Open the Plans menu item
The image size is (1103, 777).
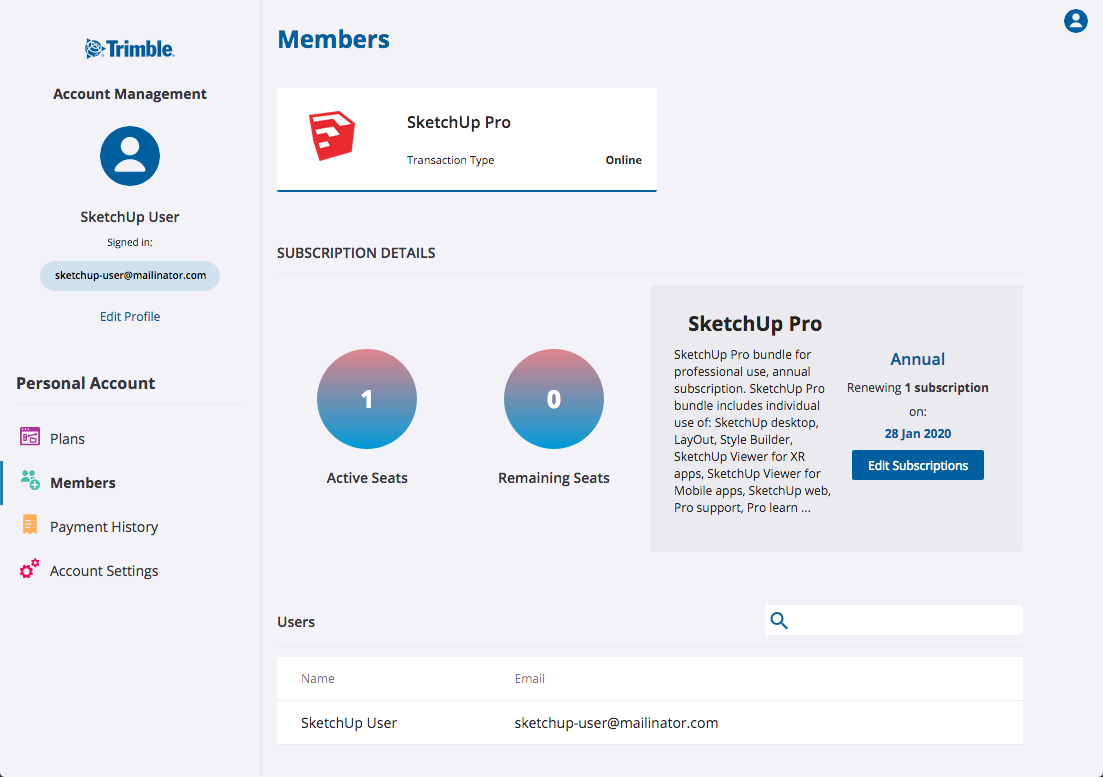pos(68,439)
